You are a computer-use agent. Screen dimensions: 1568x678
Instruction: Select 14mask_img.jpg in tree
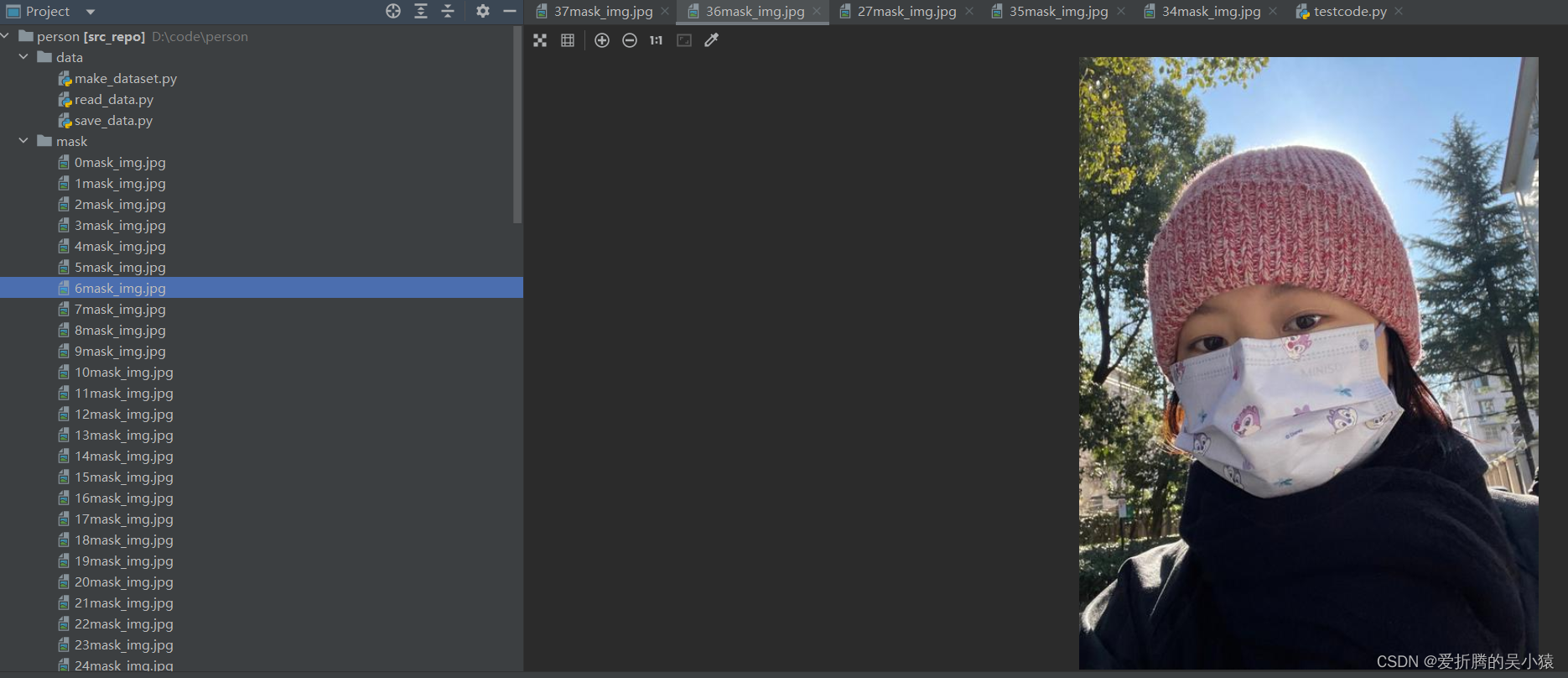tap(124, 456)
